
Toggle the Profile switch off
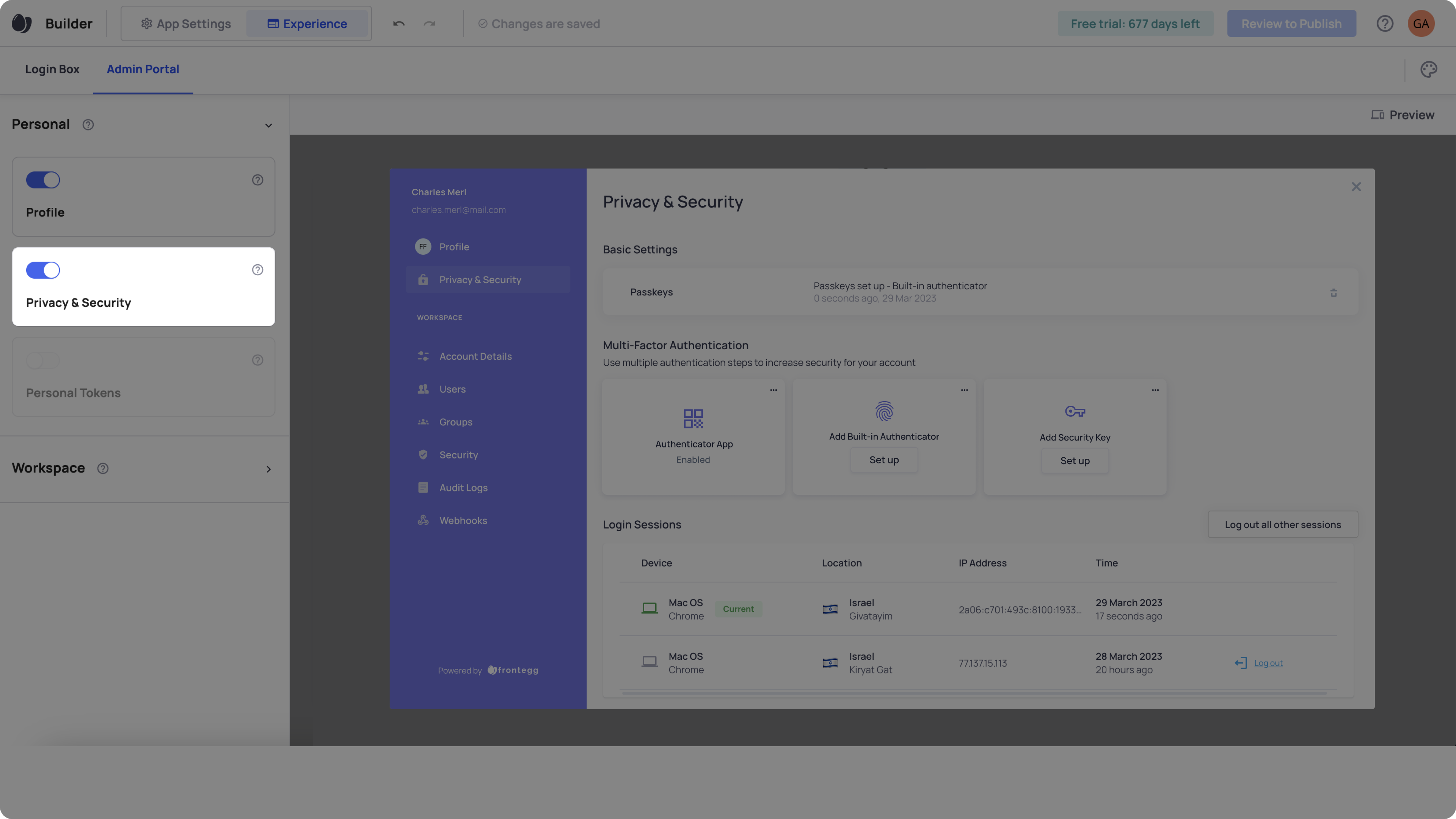pos(43,180)
